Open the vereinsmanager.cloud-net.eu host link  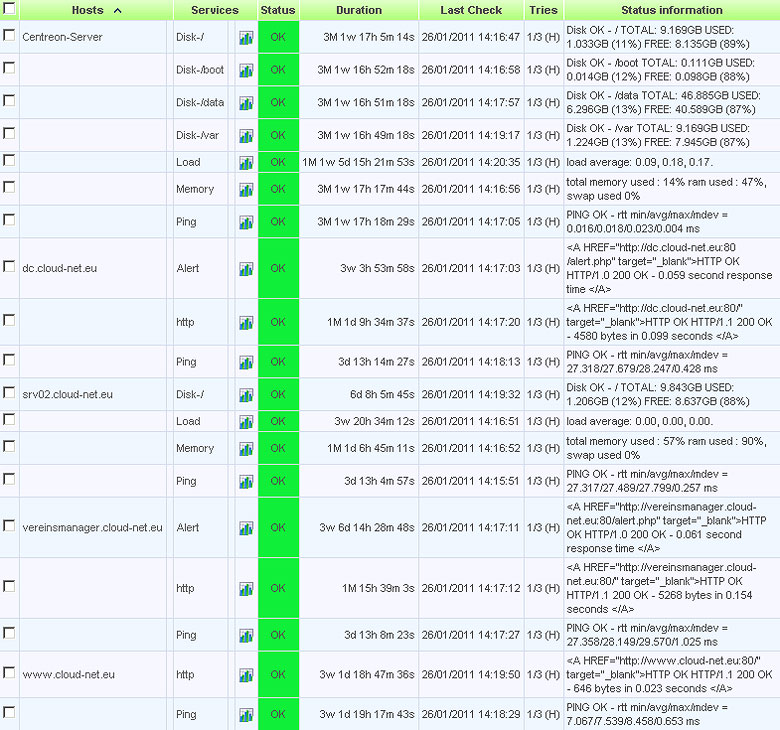(x=92, y=527)
